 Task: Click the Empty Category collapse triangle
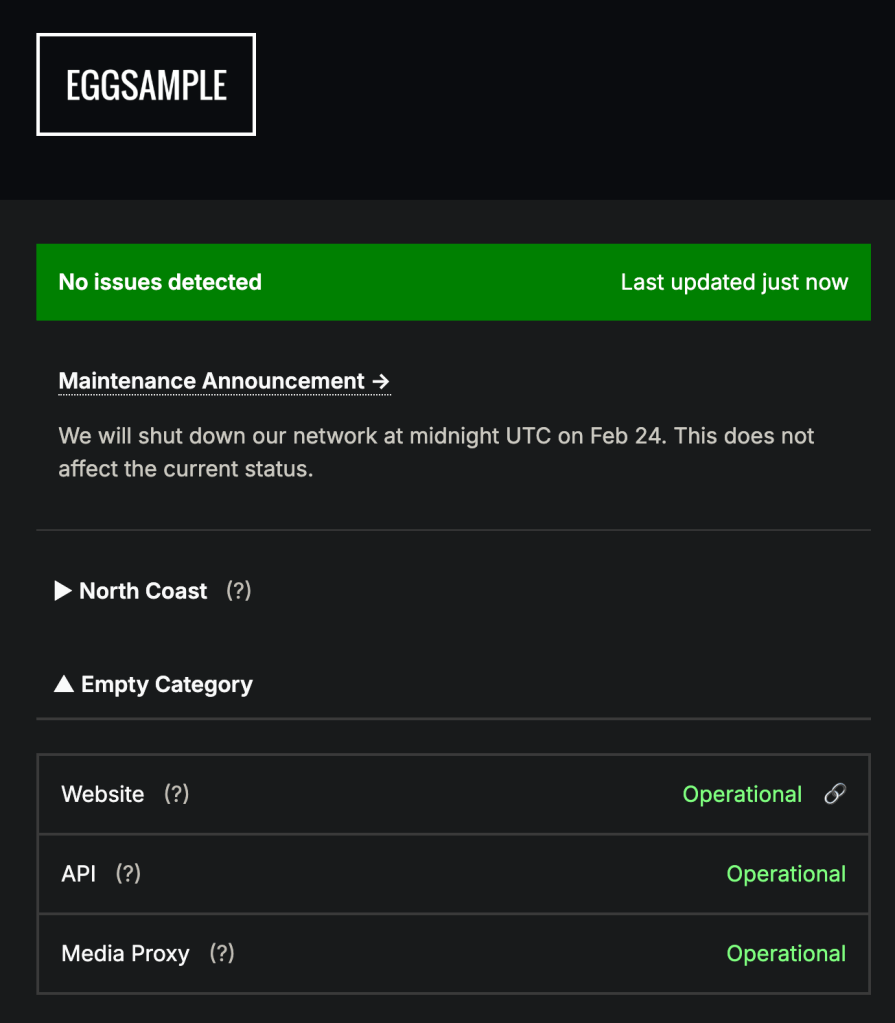pos(64,685)
